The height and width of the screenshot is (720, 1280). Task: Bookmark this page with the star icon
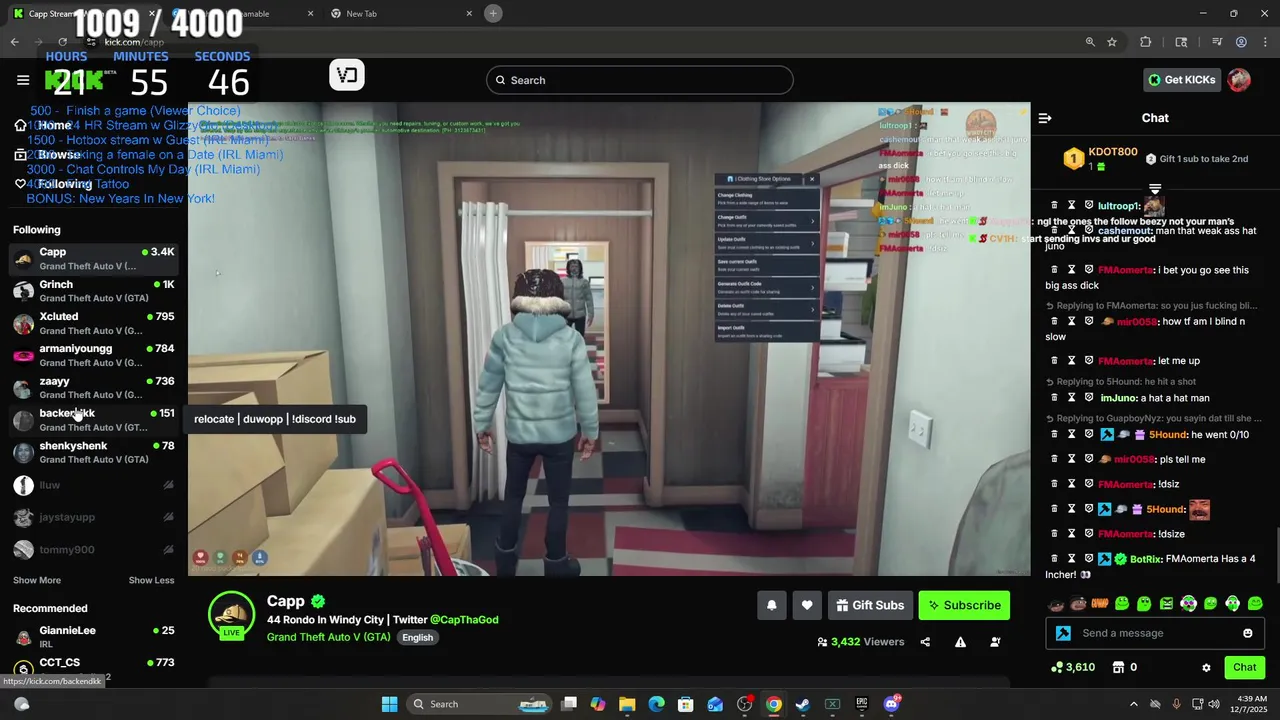[x=1111, y=42]
